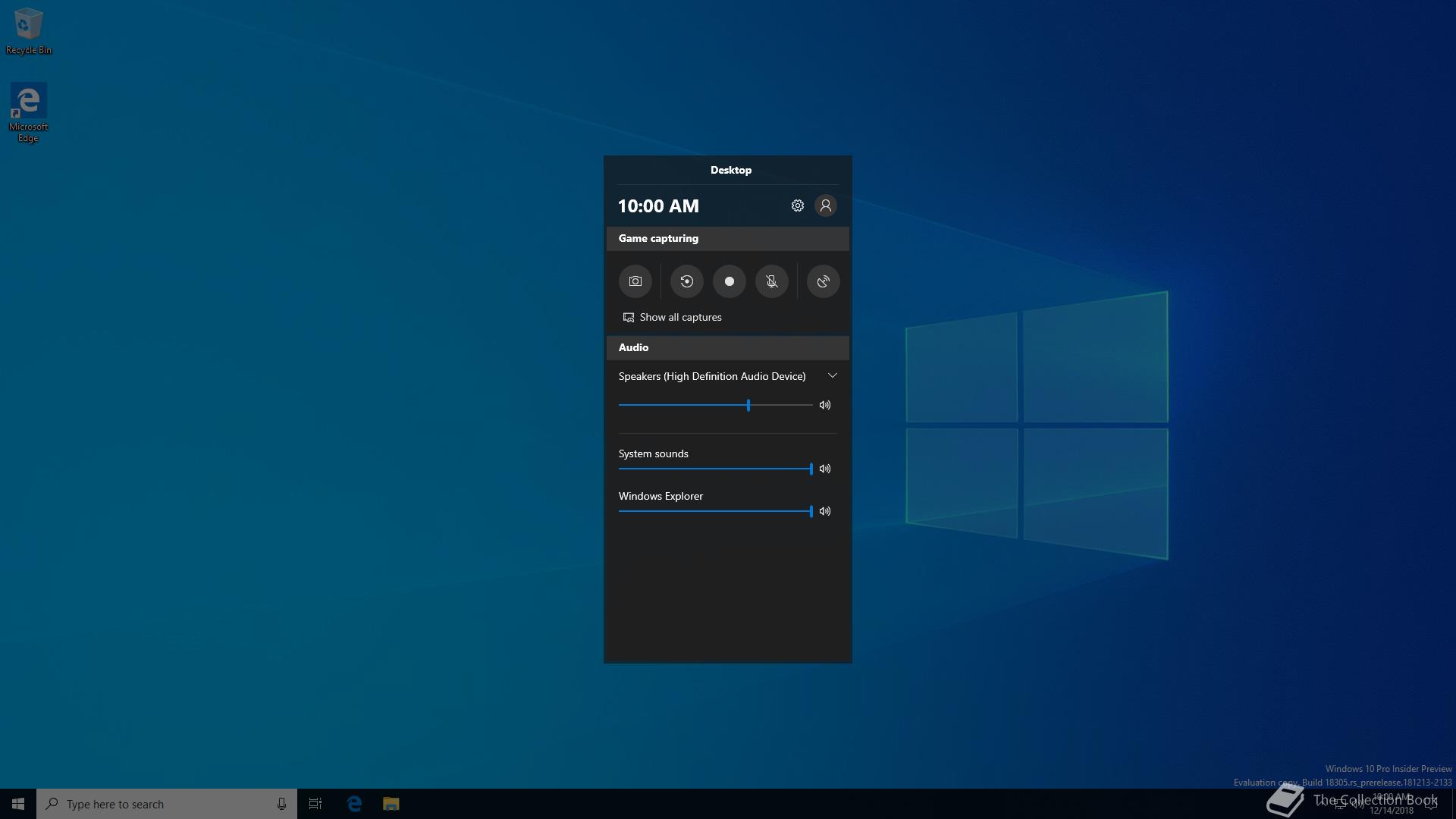Click the Game capturing header

point(728,238)
